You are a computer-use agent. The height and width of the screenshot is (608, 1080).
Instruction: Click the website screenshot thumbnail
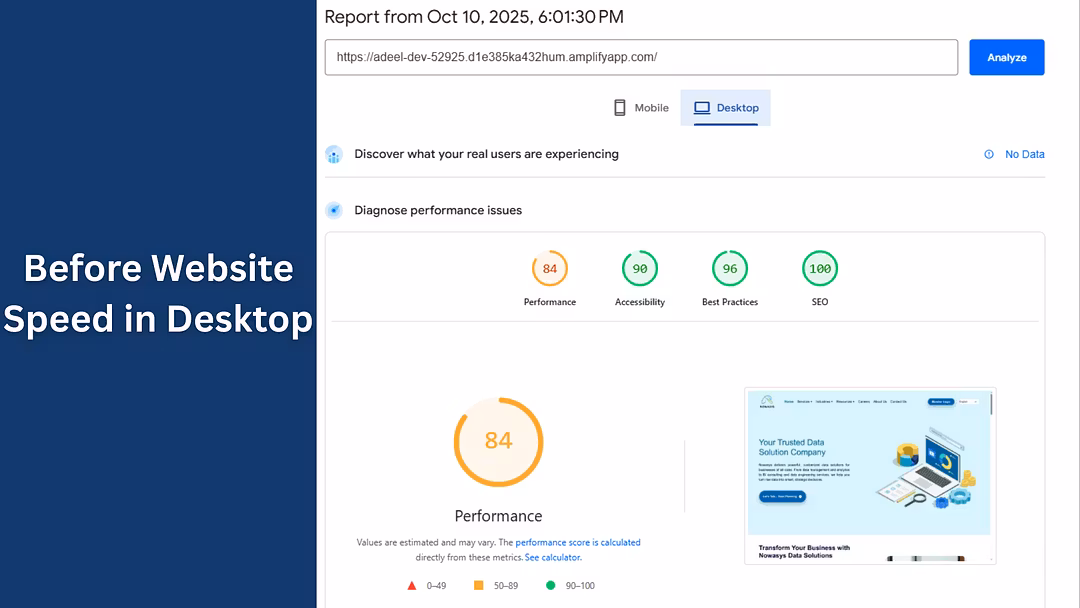tap(869, 475)
